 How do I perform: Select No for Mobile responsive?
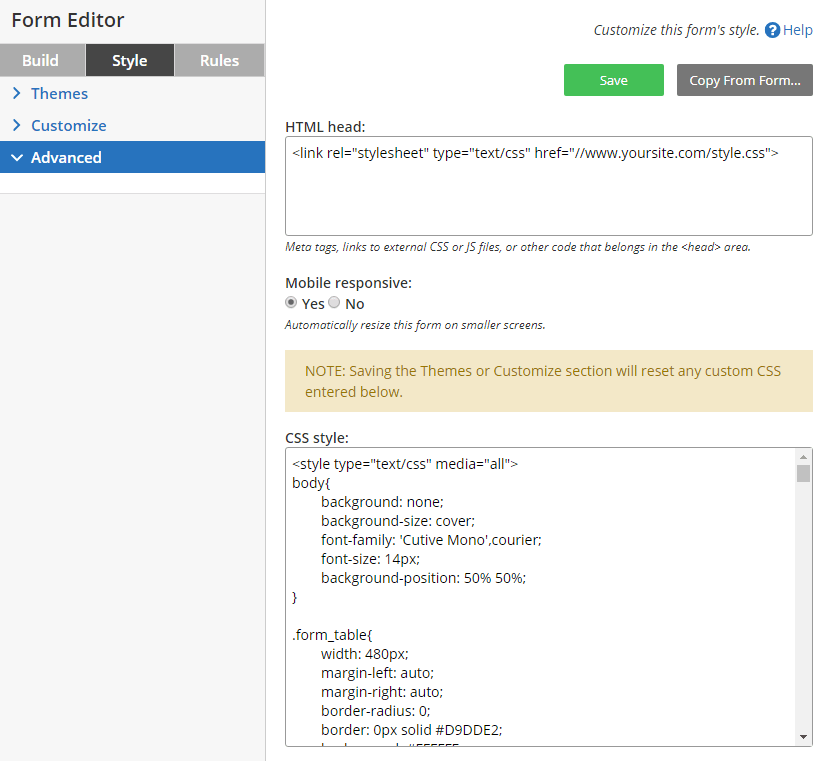click(x=334, y=303)
